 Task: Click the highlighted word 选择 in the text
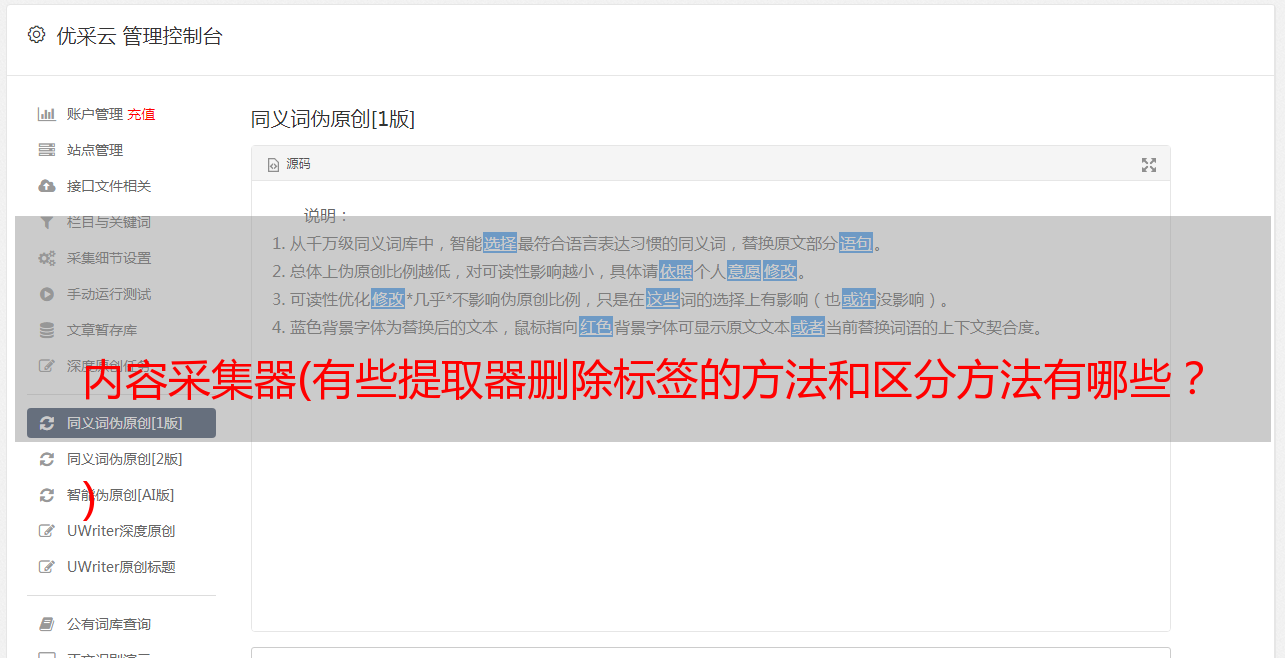tap(500, 243)
